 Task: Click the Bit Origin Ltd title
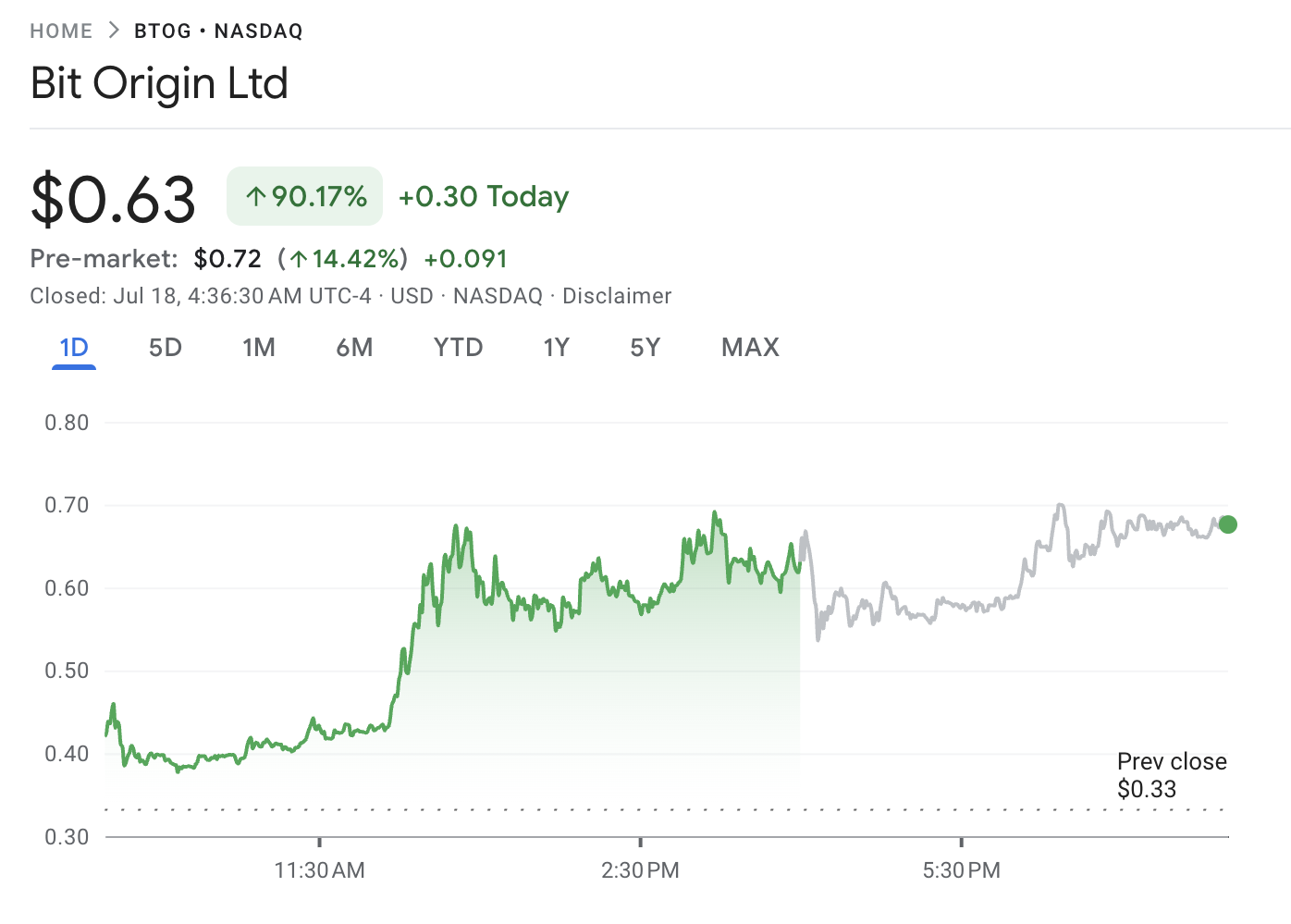[x=159, y=83]
